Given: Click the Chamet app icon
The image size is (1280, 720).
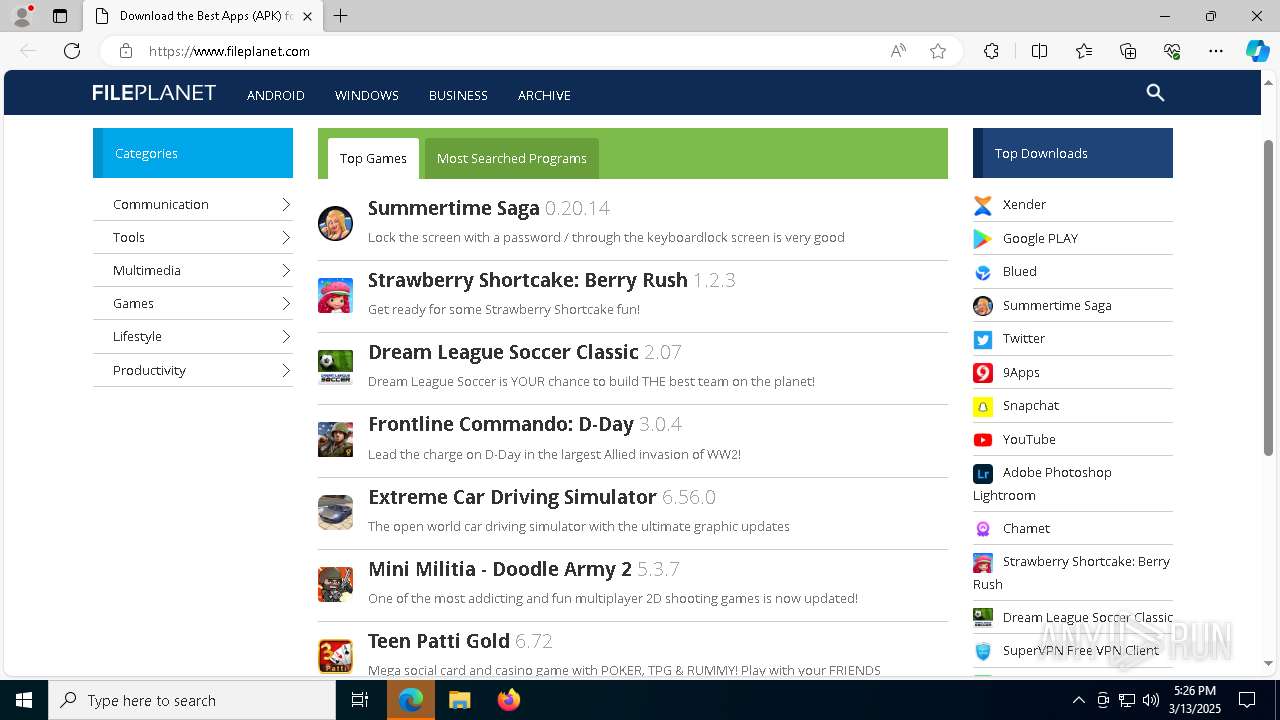Looking at the screenshot, I should pyautogui.click(x=983, y=528).
